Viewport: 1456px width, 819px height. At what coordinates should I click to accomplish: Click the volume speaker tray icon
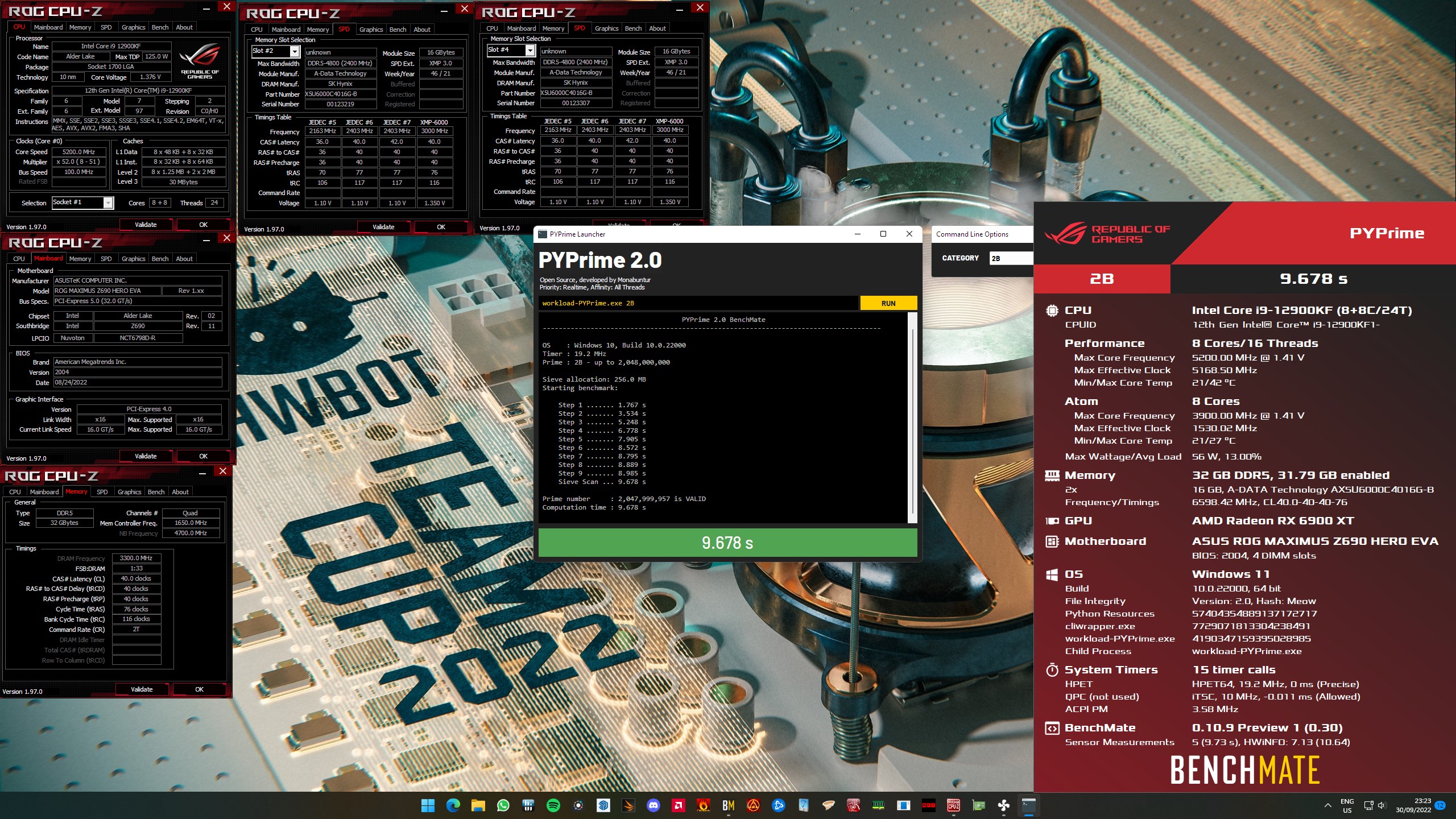[1382, 805]
